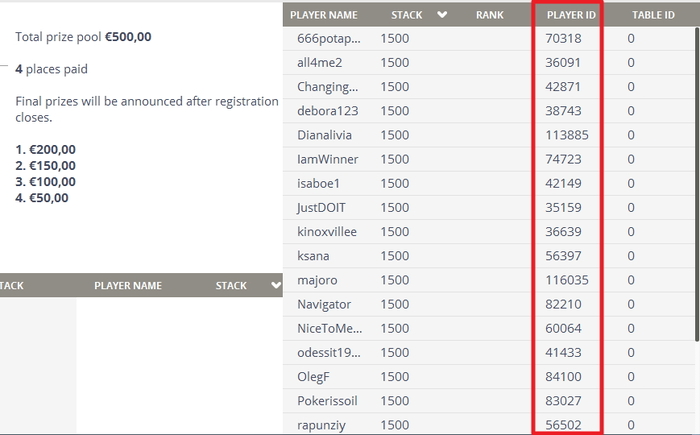Viewport: 700px width, 435px height.
Task: Click the sort chevron in the lower-left STACK header
Action: point(276,285)
